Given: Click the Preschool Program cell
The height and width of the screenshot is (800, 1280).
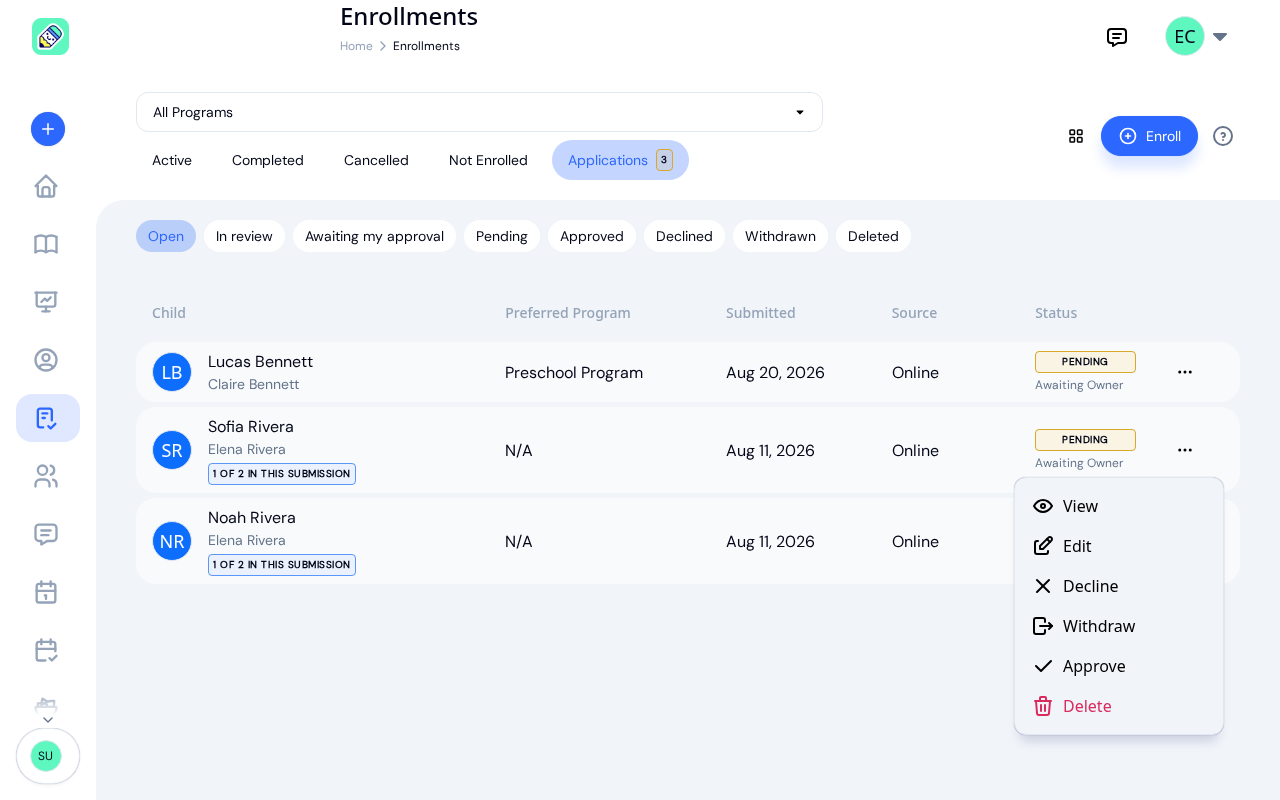Looking at the screenshot, I should point(574,373).
